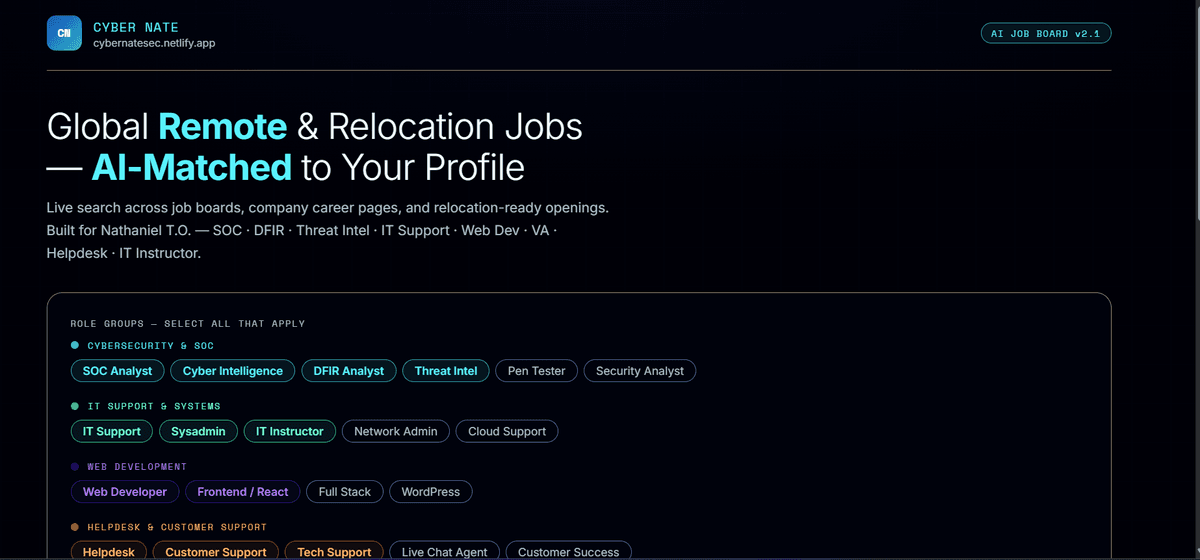Toggle the IT Instructor chip
This screenshot has height=560, width=1200.
(290, 432)
